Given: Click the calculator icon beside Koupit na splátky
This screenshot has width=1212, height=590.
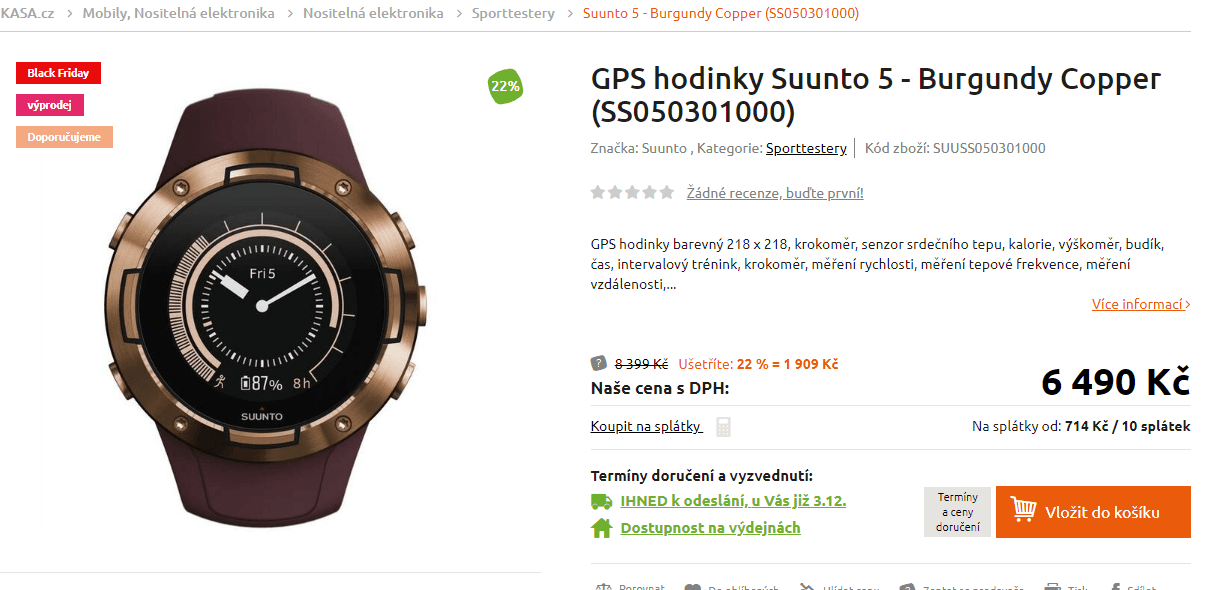Looking at the screenshot, I should pos(724,427).
